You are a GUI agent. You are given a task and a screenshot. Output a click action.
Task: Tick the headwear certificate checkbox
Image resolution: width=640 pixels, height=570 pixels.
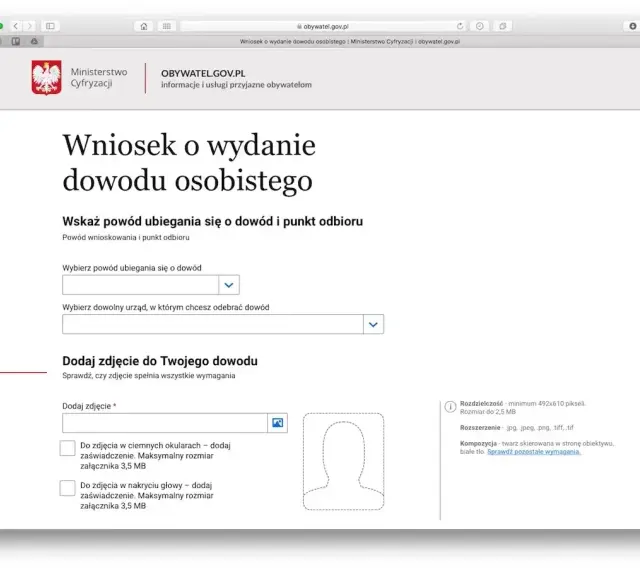[x=67, y=488]
